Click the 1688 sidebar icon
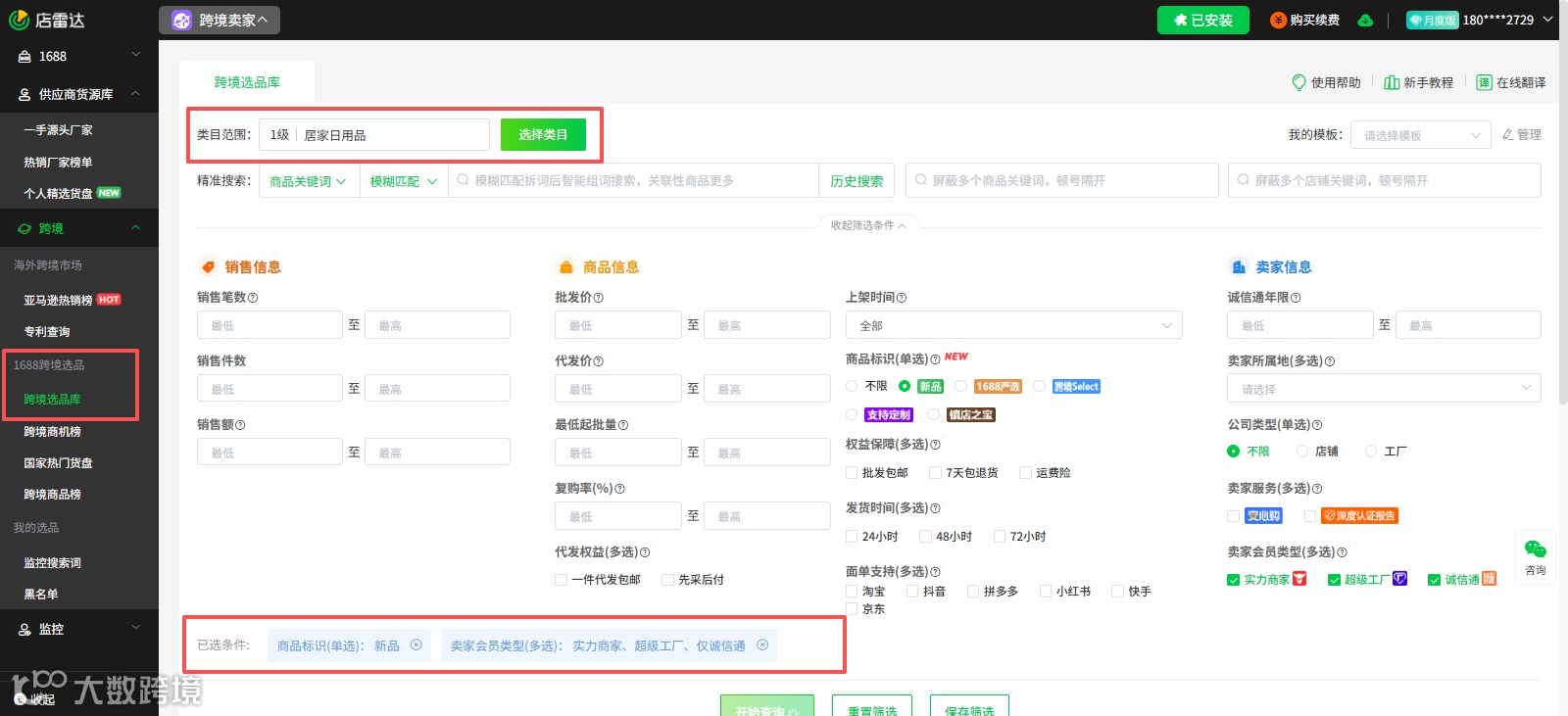Image resolution: width=1568 pixels, height=716 pixels. click(x=24, y=57)
